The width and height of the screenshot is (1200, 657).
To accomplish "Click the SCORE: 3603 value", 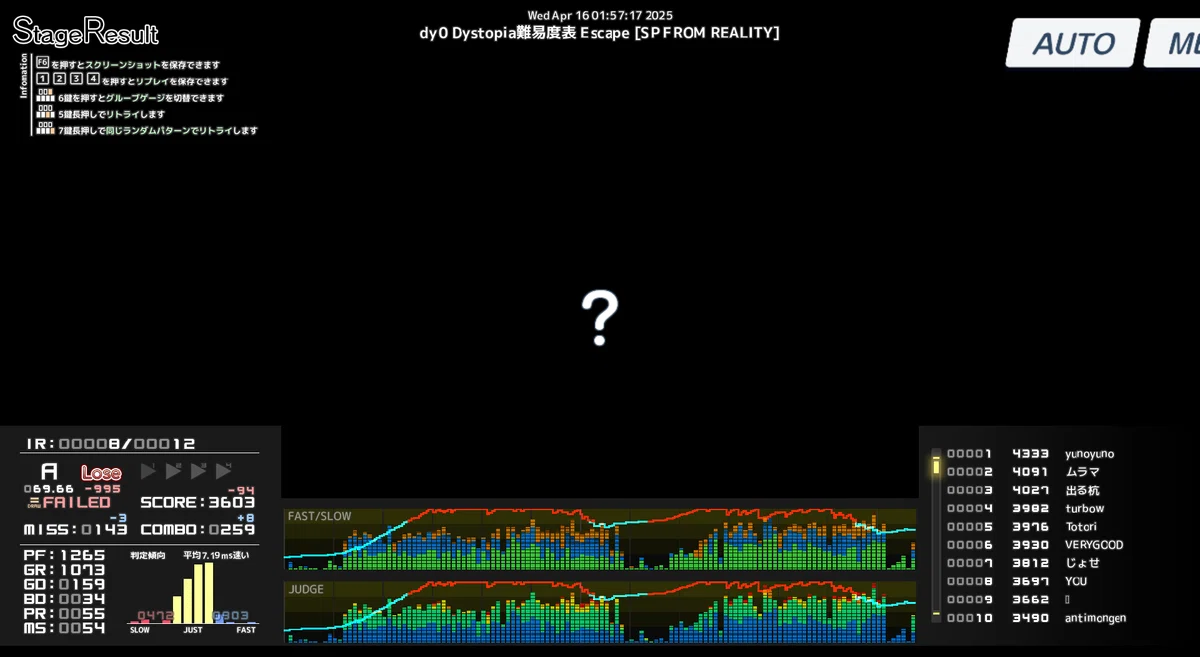I will coord(197,502).
